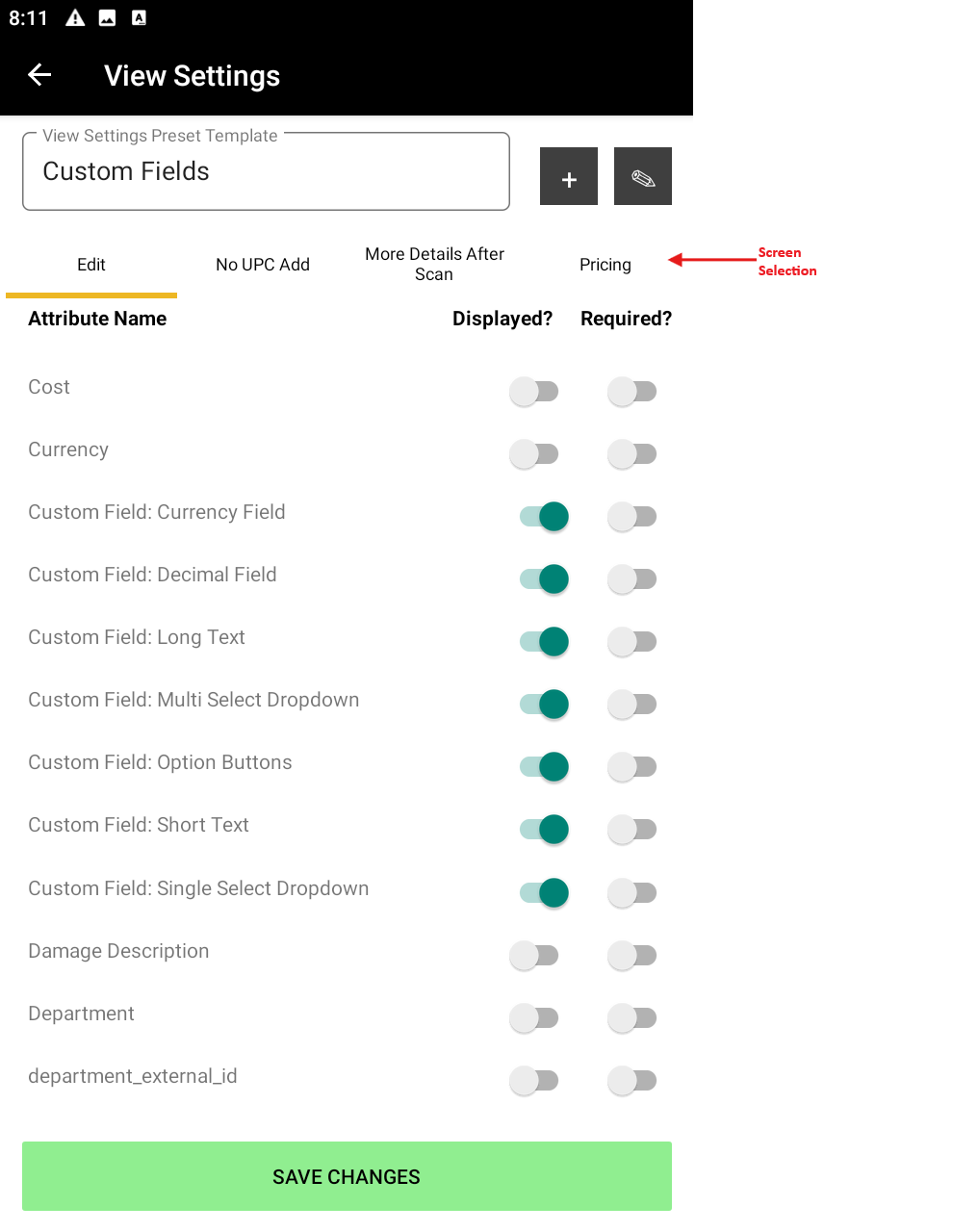Select the Edit tab
The width and height of the screenshot is (953, 1232).
click(91, 265)
